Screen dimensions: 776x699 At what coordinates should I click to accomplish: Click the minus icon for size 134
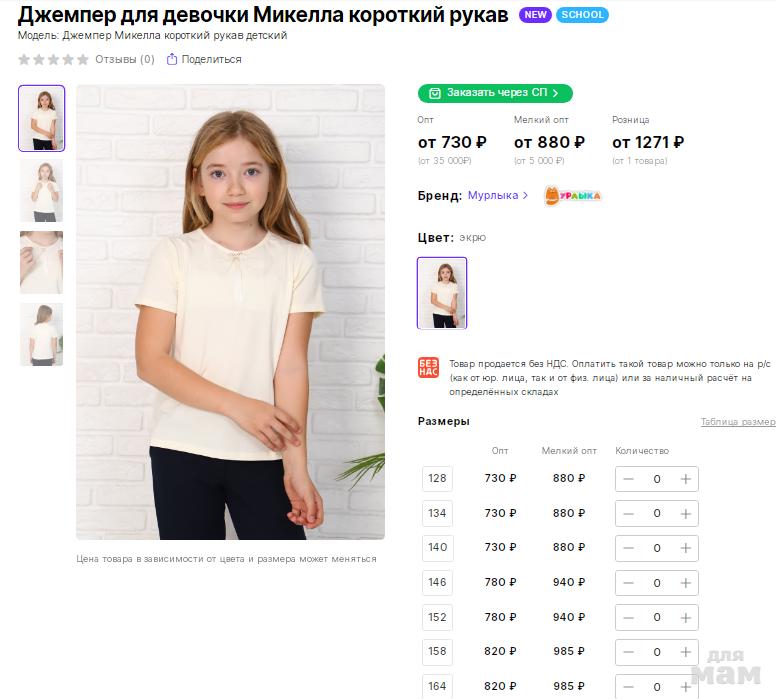pyautogui.click(x=629, y=514)
